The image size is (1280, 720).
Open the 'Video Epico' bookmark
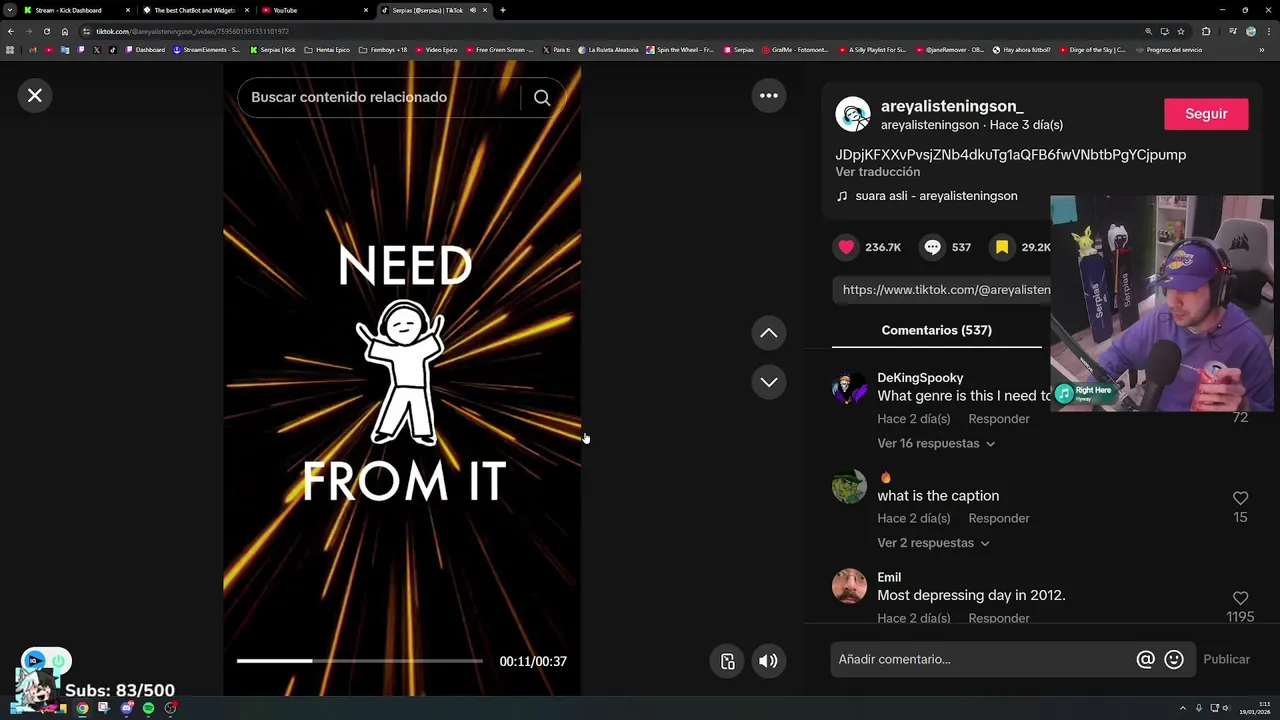click(x=436, y=50)
